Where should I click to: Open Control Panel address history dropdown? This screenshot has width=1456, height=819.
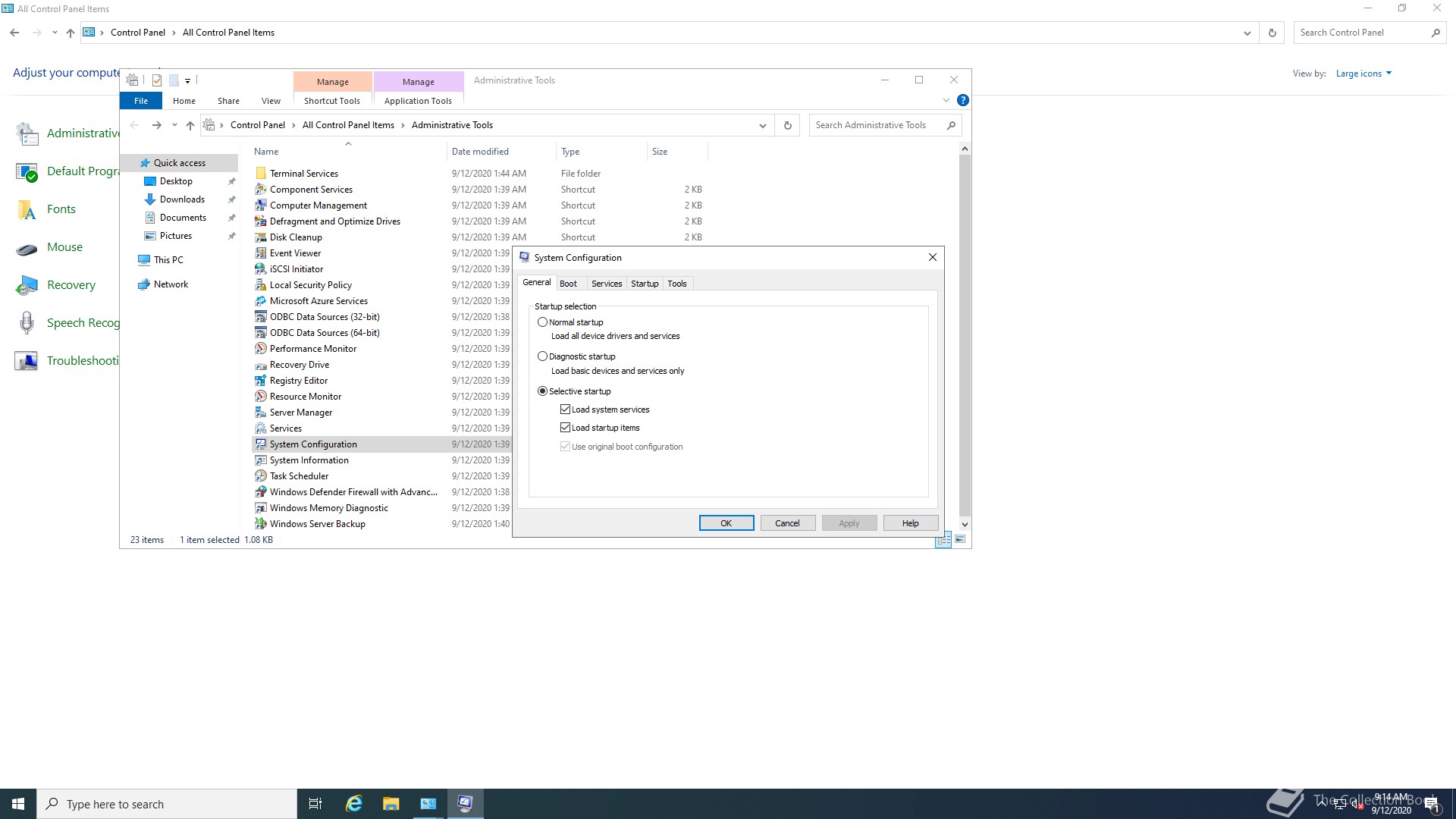(1247, 33)
